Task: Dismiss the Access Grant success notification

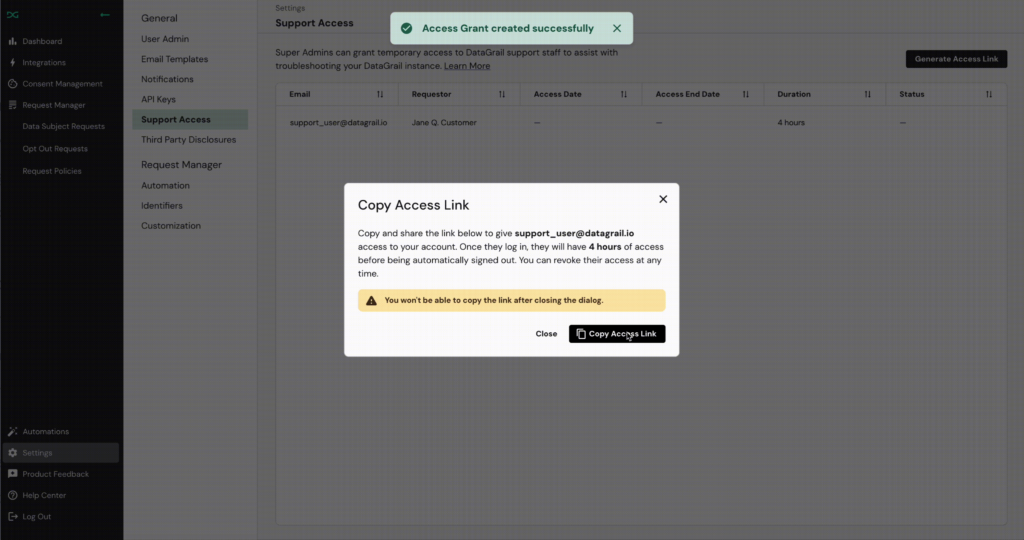Action: coord(617,29)
